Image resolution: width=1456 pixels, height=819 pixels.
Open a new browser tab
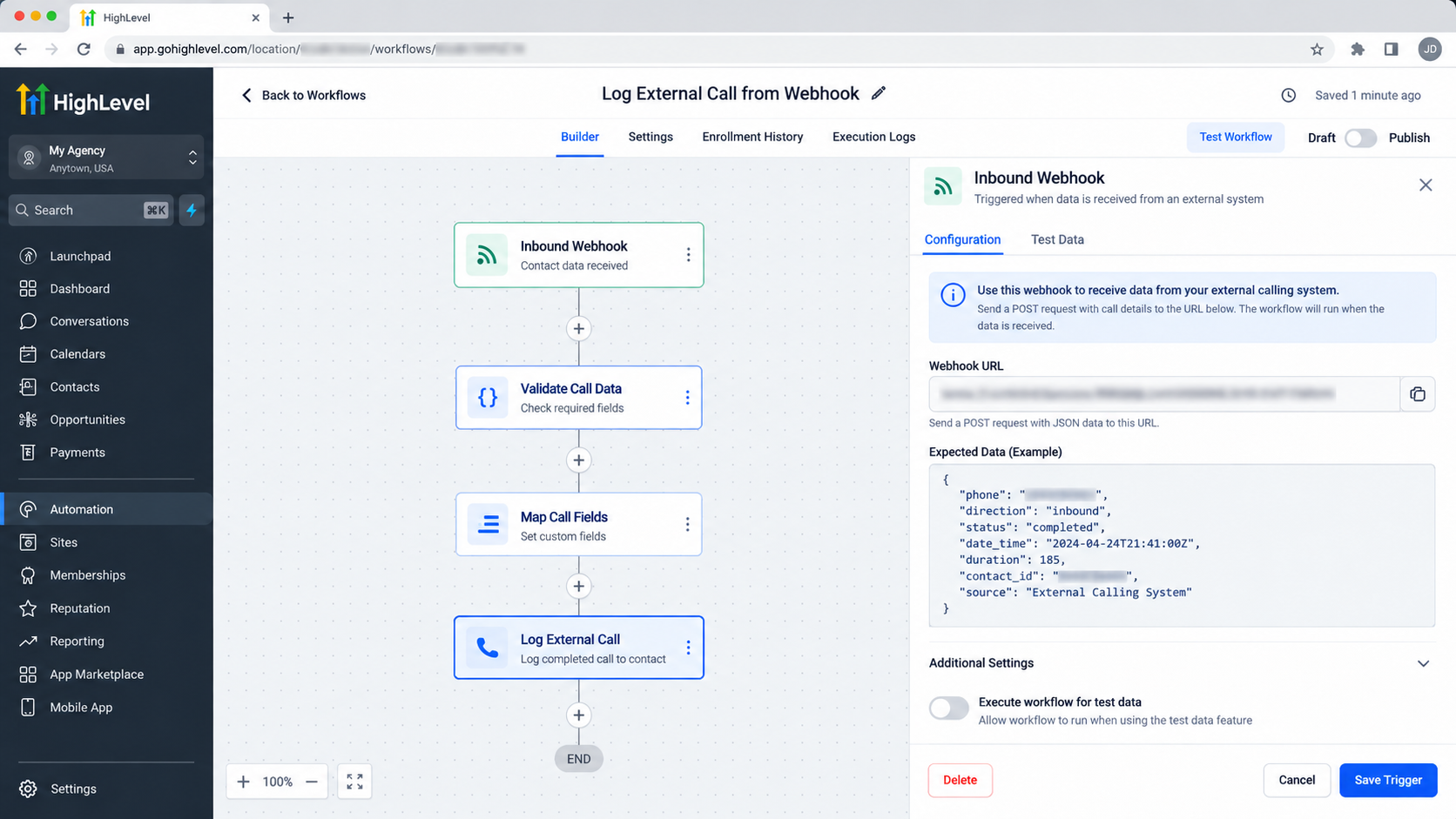tap(288, 17)
